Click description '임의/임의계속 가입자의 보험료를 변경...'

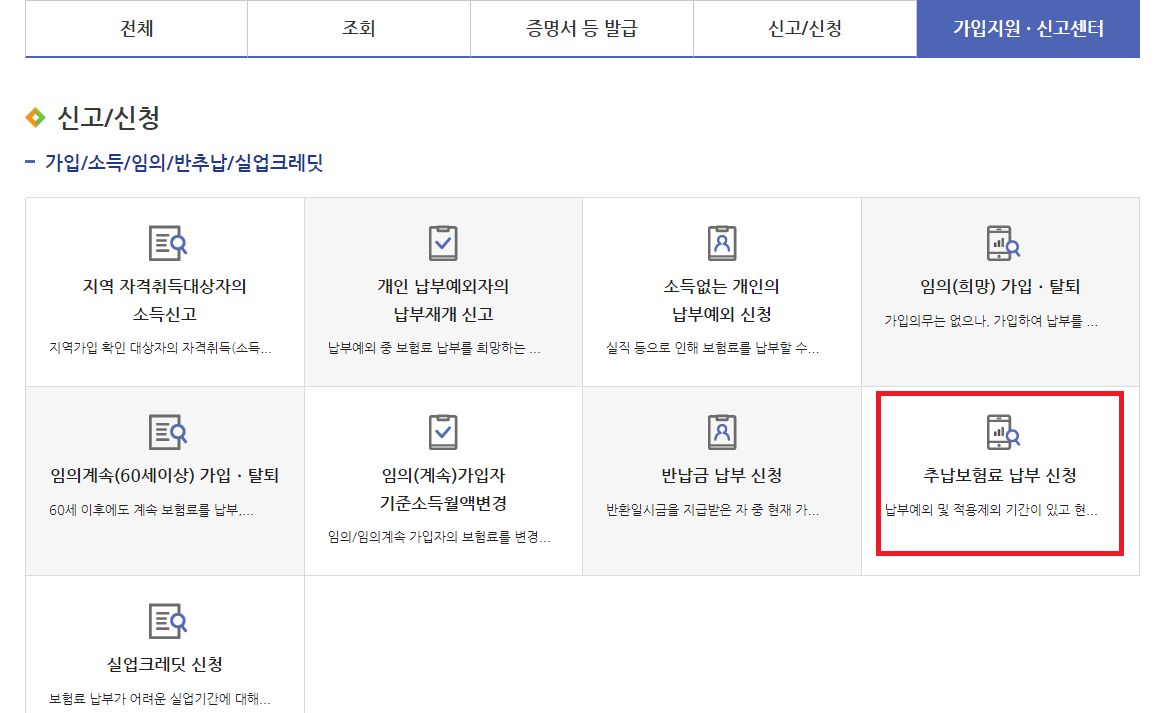pyautogui.click(x=438, y=537)
